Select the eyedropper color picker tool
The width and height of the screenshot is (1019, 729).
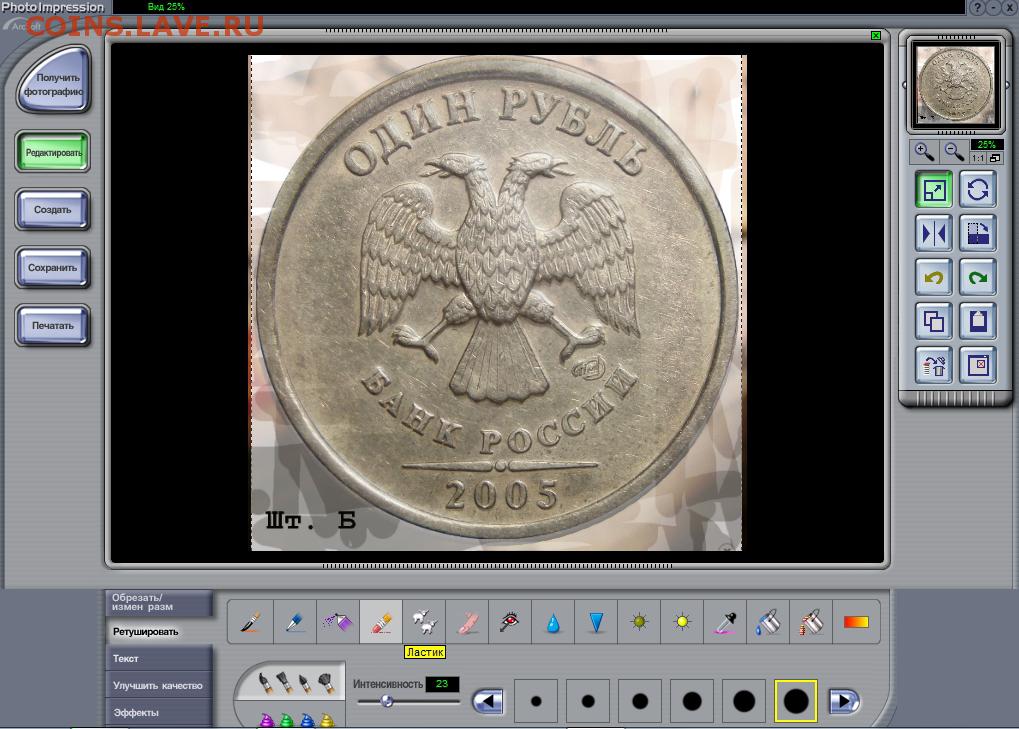[x=725, y=622]
